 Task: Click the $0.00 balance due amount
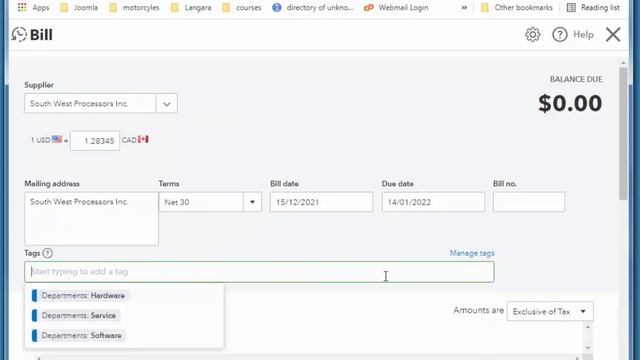coord(570,103)
